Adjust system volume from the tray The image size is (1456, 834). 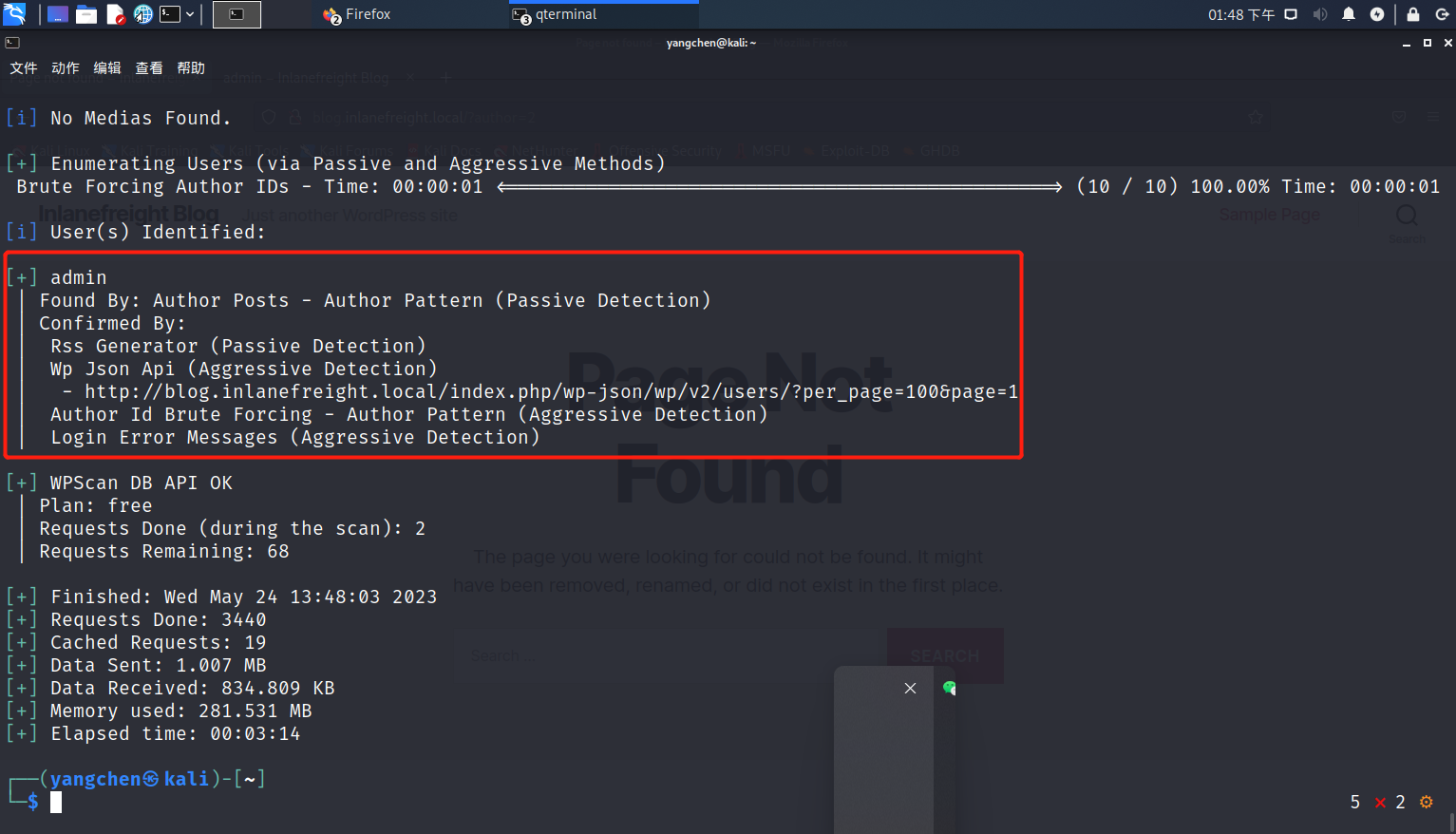click(1320, 13)
